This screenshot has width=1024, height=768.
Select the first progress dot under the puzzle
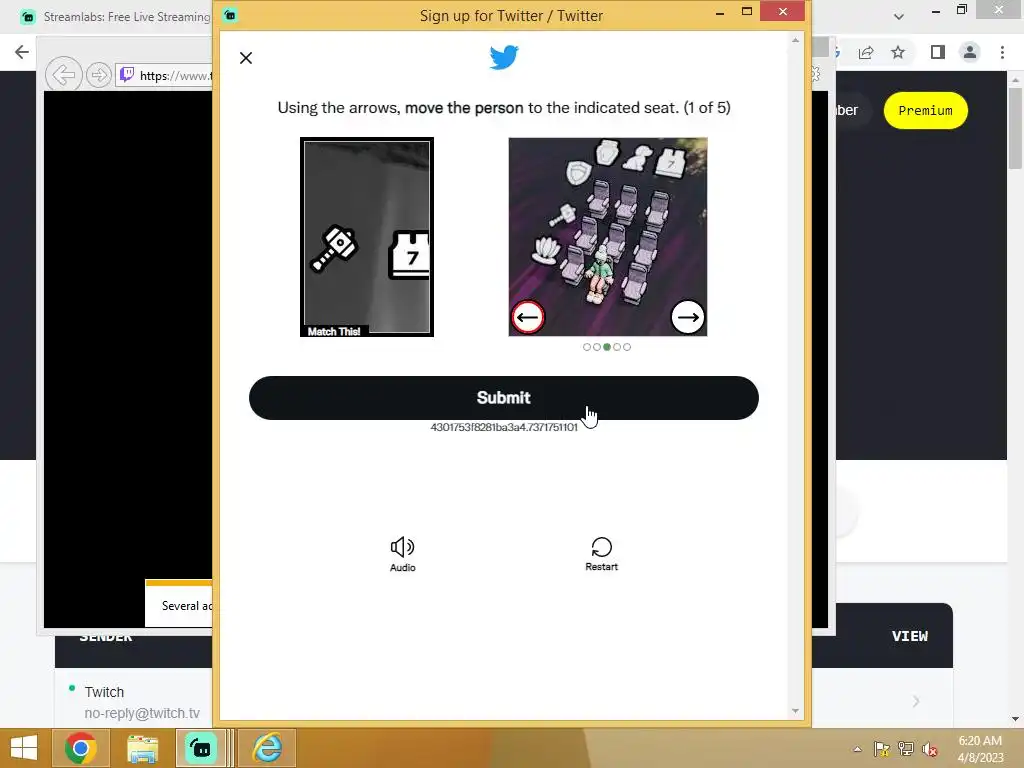click(x=586, y=347)
